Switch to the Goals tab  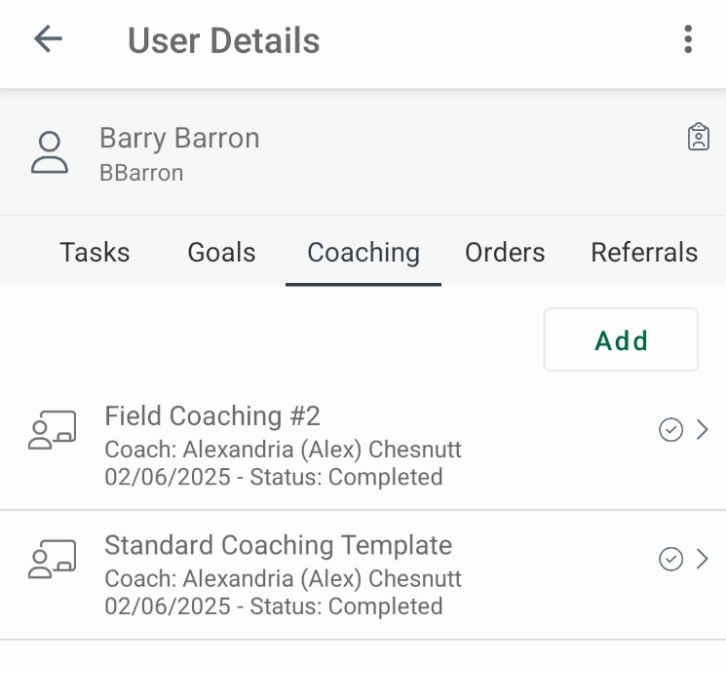tap(222, 252)
